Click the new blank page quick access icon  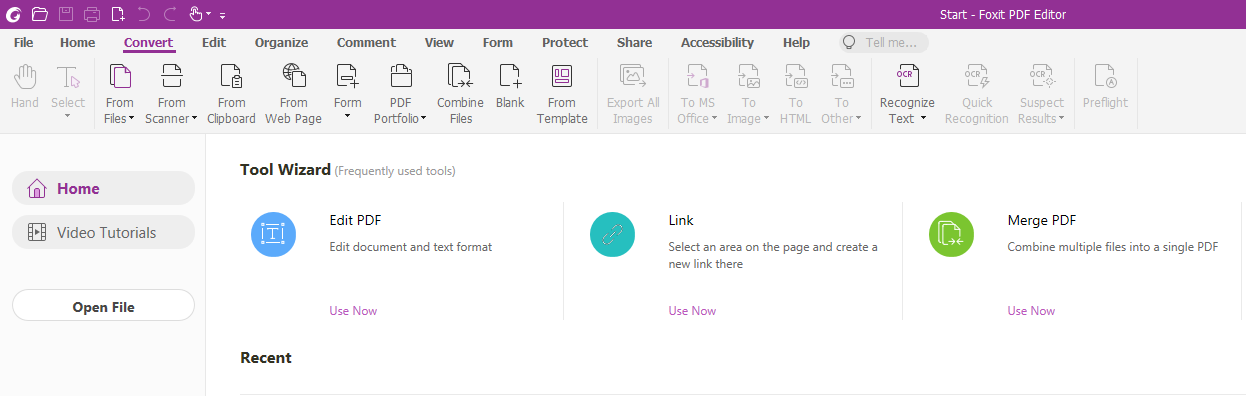(118, 14)
